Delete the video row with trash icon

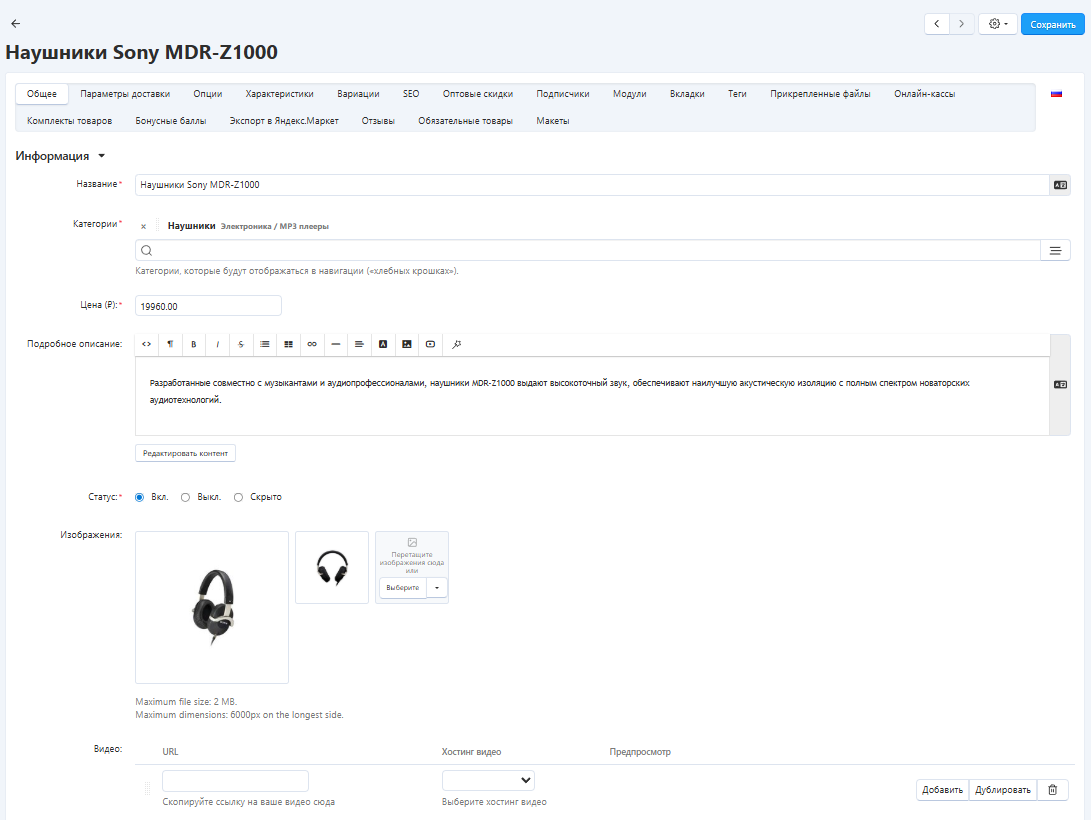click(1052, 790)
